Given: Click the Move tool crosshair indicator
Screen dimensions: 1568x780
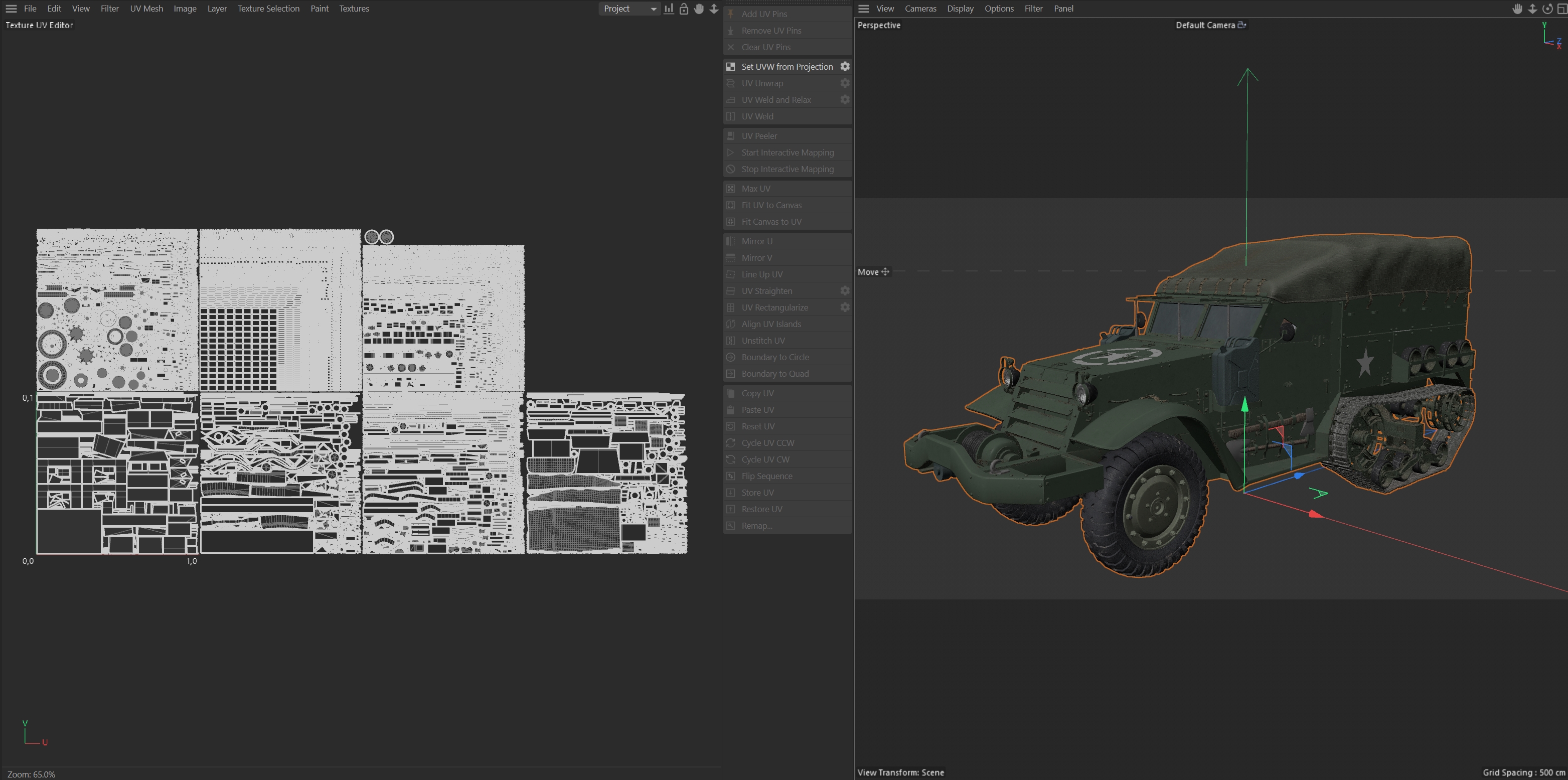Looking at the screenshot, I should point(885,271).
